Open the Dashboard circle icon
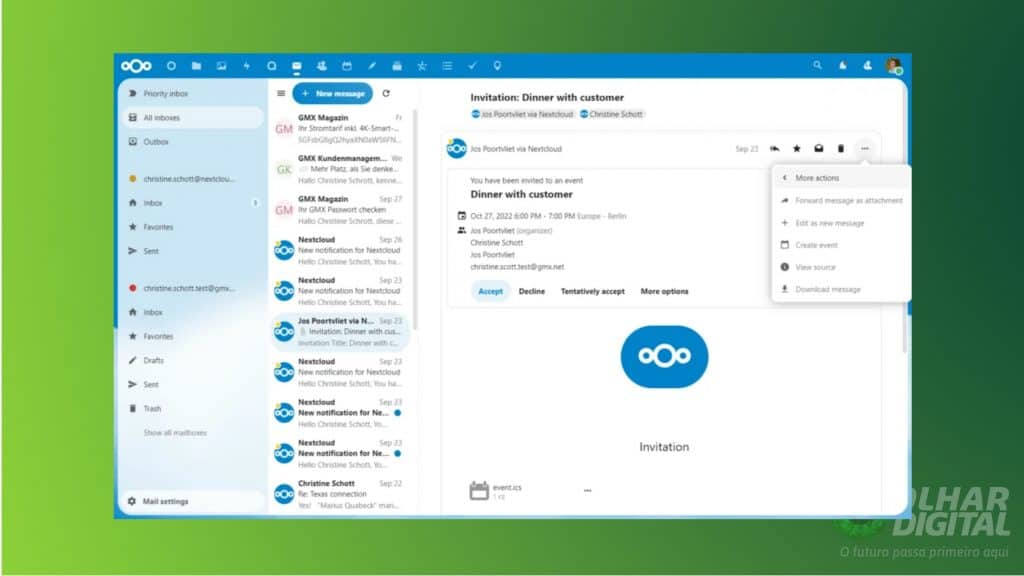Viewport: 1024px width, 576px height. (171, 66)
